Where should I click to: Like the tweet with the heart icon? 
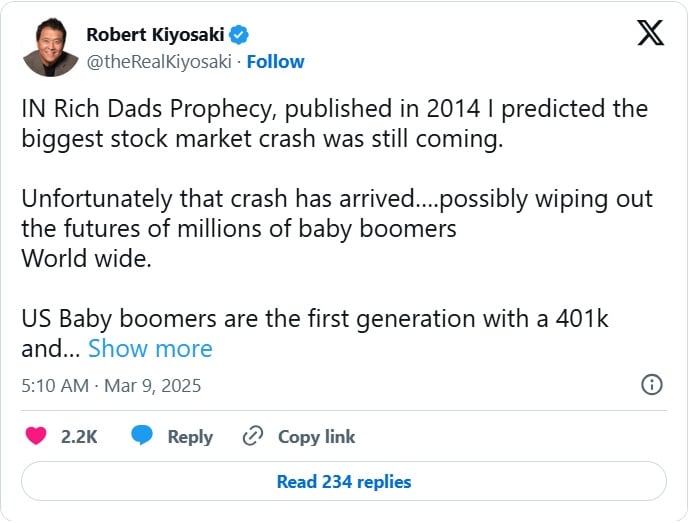point(36,436)
